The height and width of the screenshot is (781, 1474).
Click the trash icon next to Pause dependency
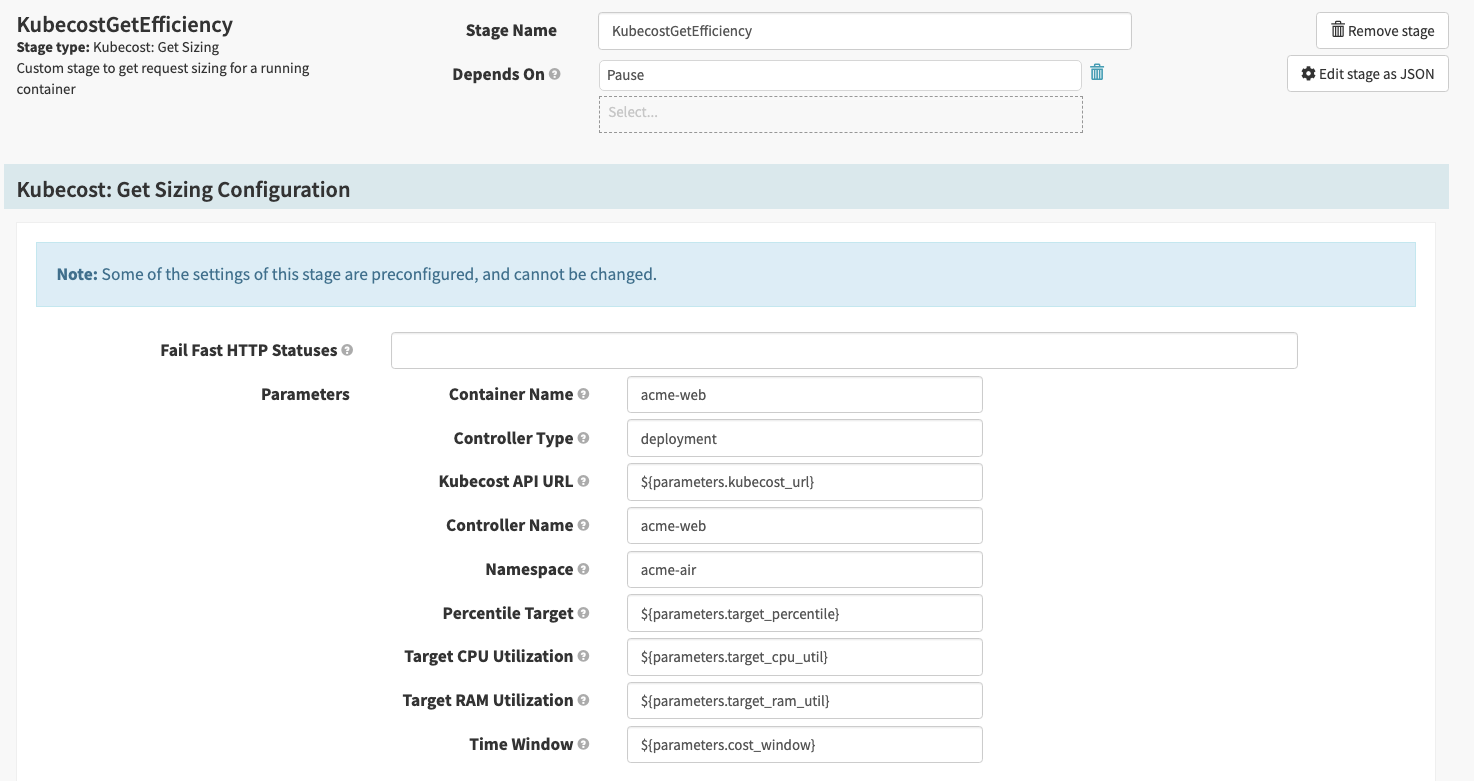[1097, 72]
